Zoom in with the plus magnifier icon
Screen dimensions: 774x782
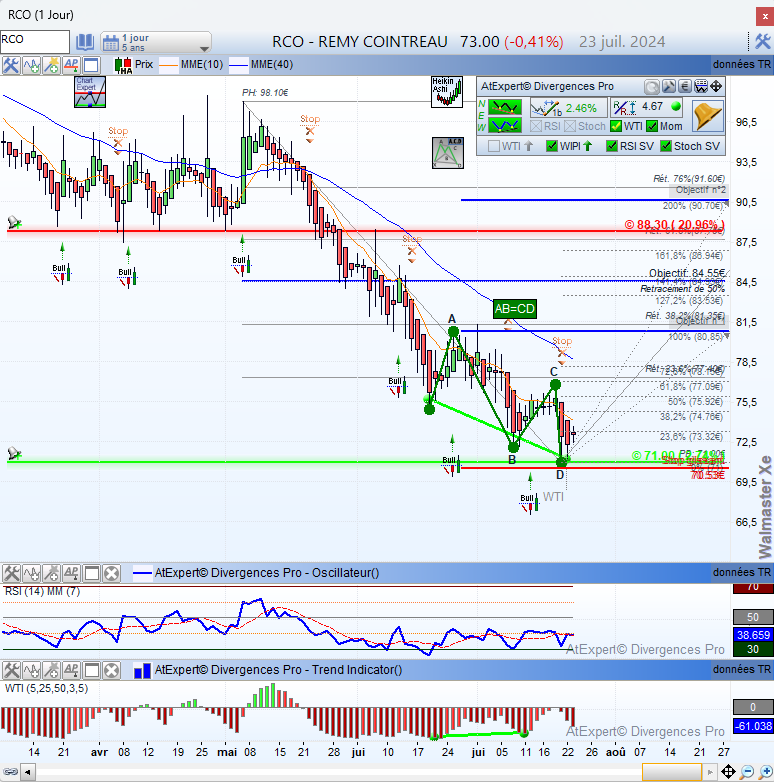pyautogui.click(x=765, y=773)
